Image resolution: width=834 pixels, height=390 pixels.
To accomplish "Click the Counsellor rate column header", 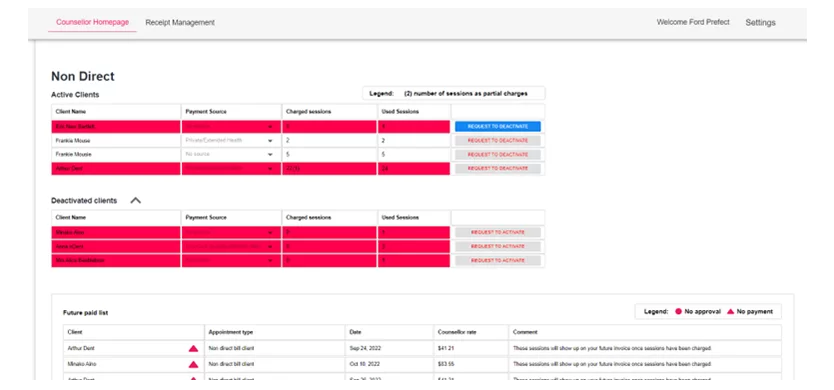I will pos(456,332).
